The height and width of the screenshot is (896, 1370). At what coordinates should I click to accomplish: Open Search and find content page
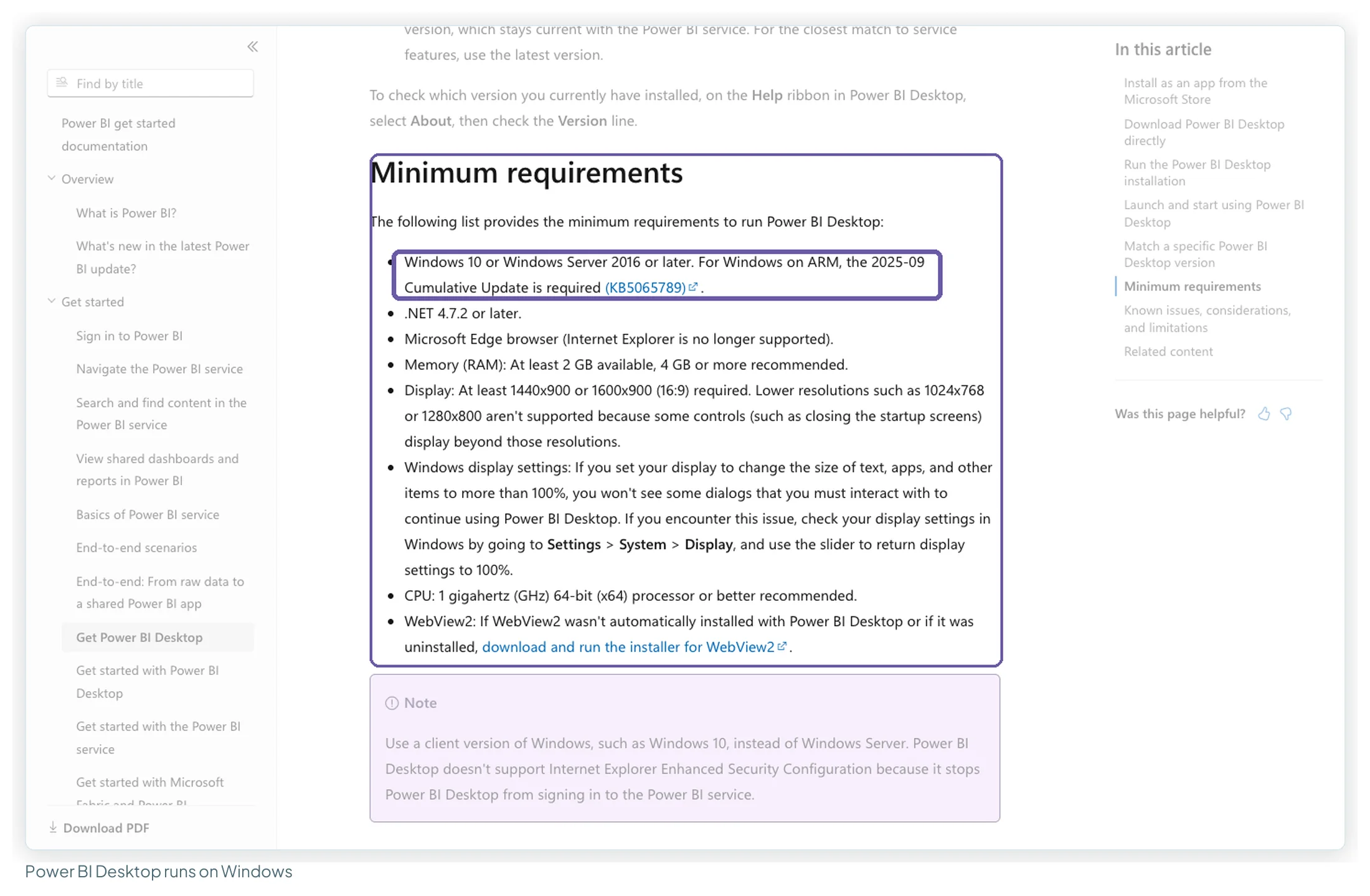click(x=161, y=413)
